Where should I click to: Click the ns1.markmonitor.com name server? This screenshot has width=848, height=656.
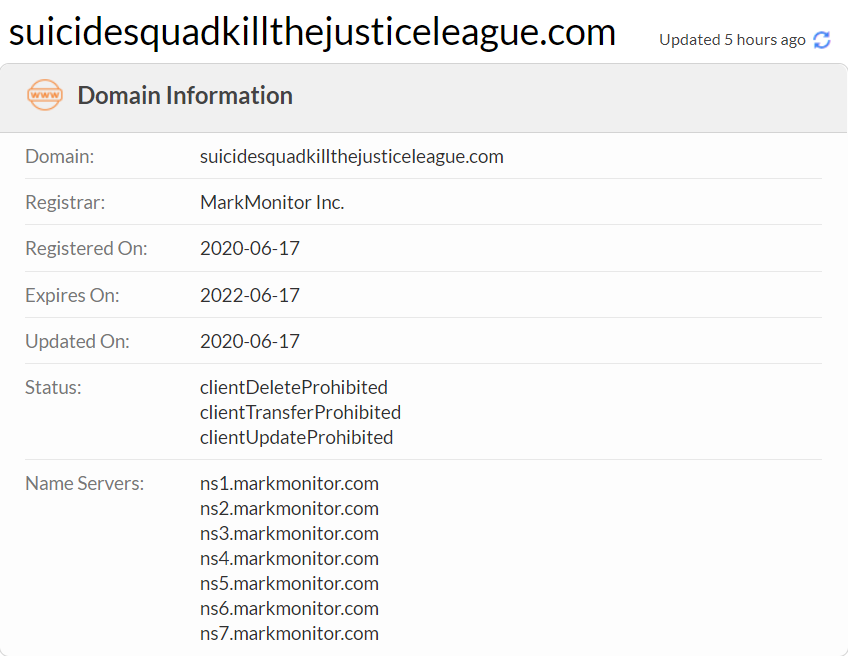tap(289, 483)
